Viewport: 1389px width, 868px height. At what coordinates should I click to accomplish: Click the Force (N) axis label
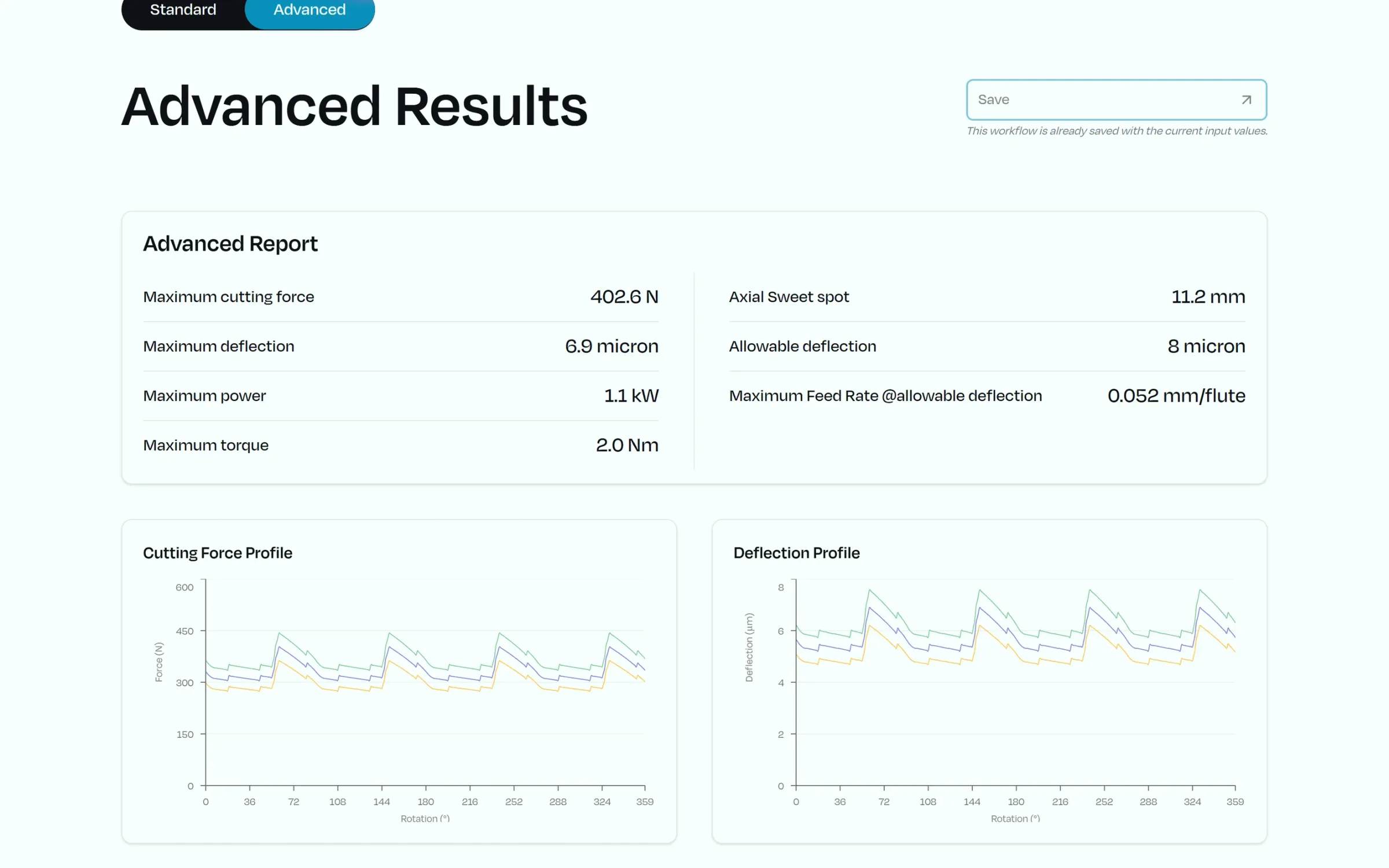point(159,662)
